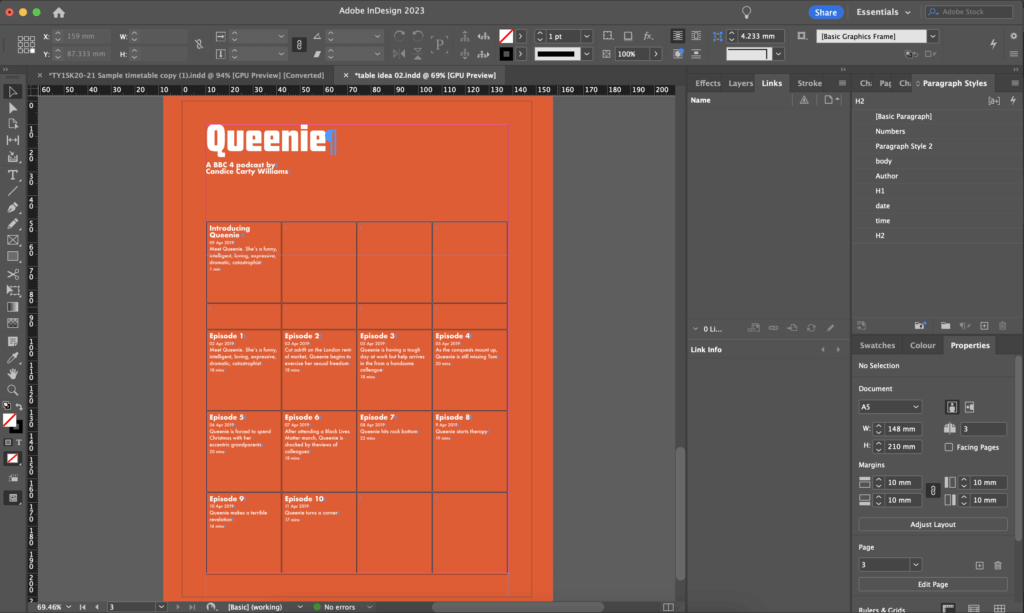
Task: Toggle constrain proportions for scaling link
Action: (299, 44)
